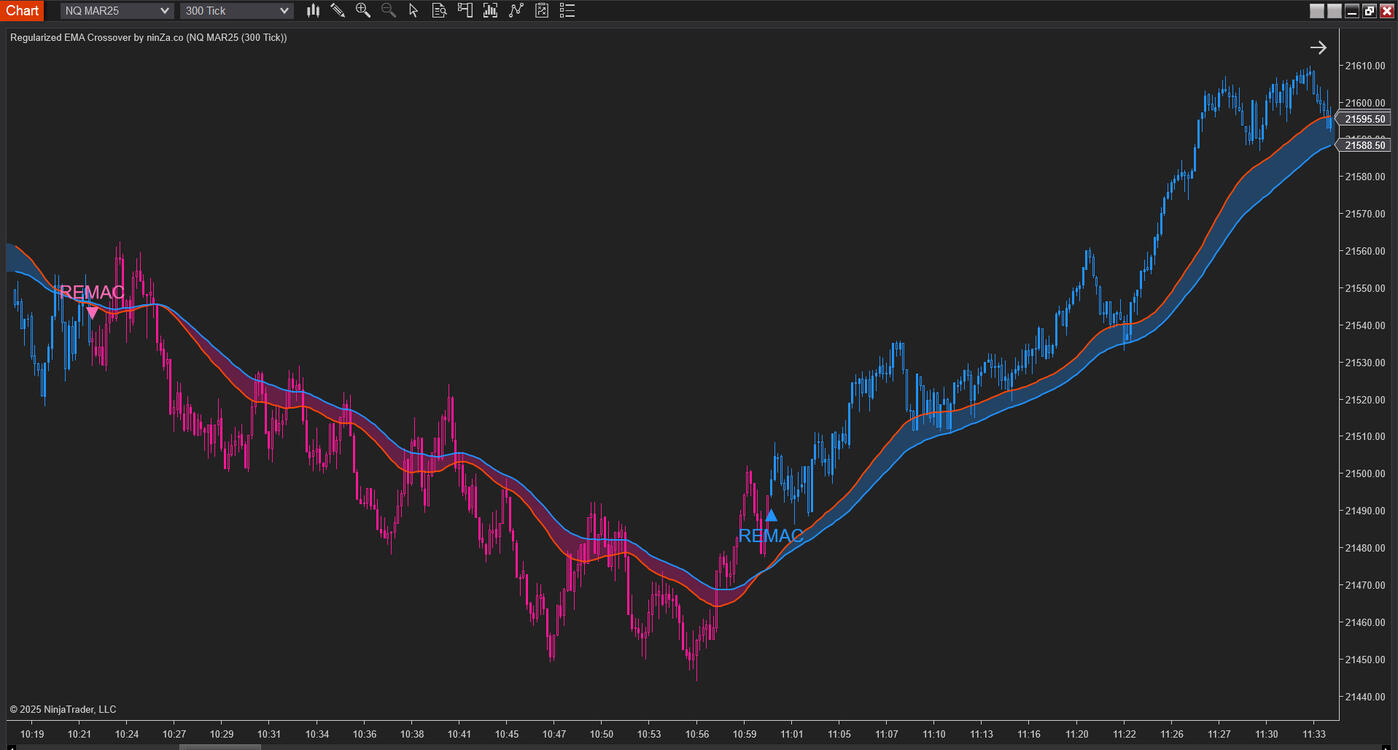This screenshot has height=750, width=1398.
Task: Click the horizontal scrollbar thumb below chart
Action: point(219,746)
